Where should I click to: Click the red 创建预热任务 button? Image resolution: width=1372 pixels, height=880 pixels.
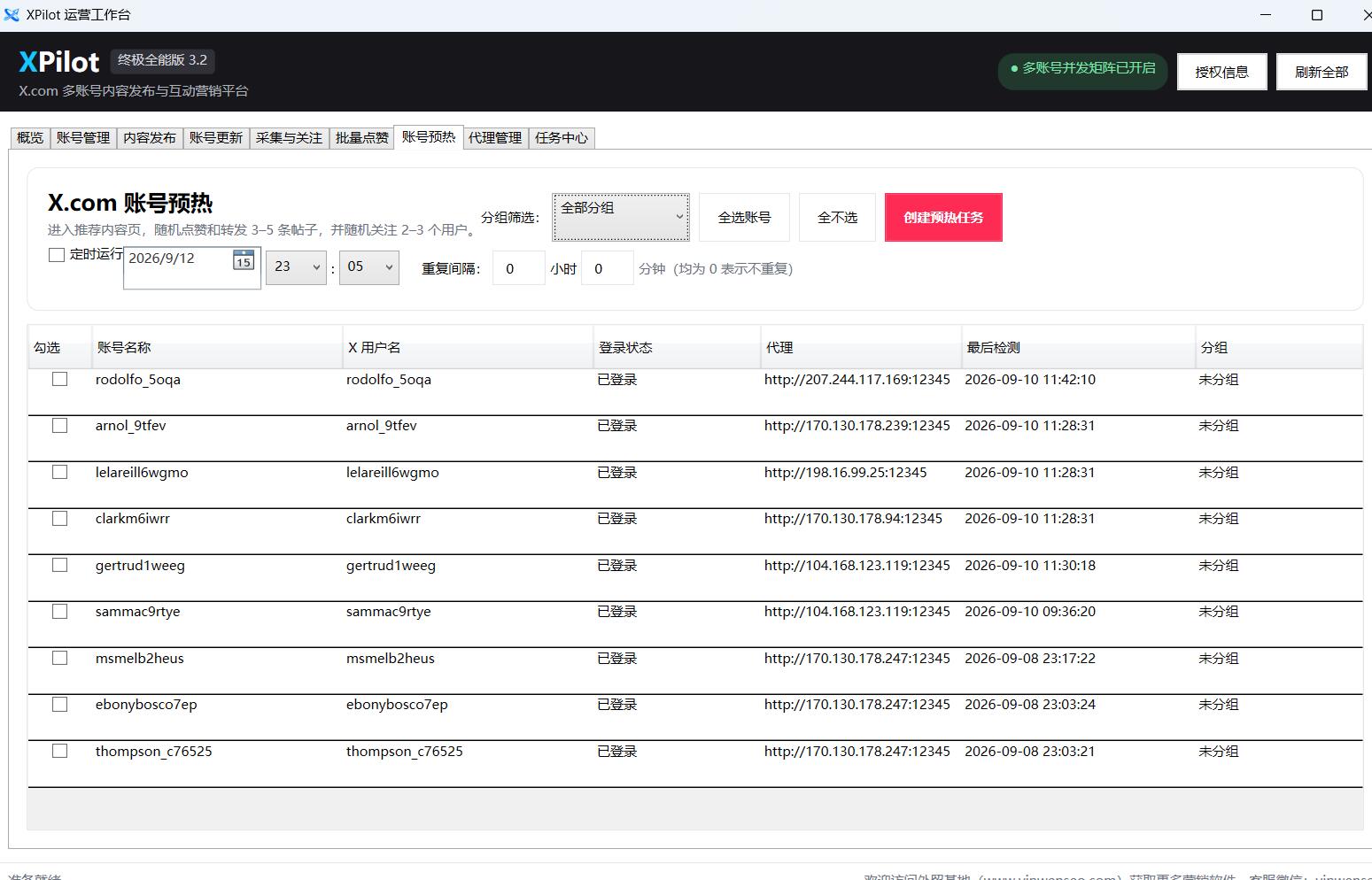coord(943,217)
